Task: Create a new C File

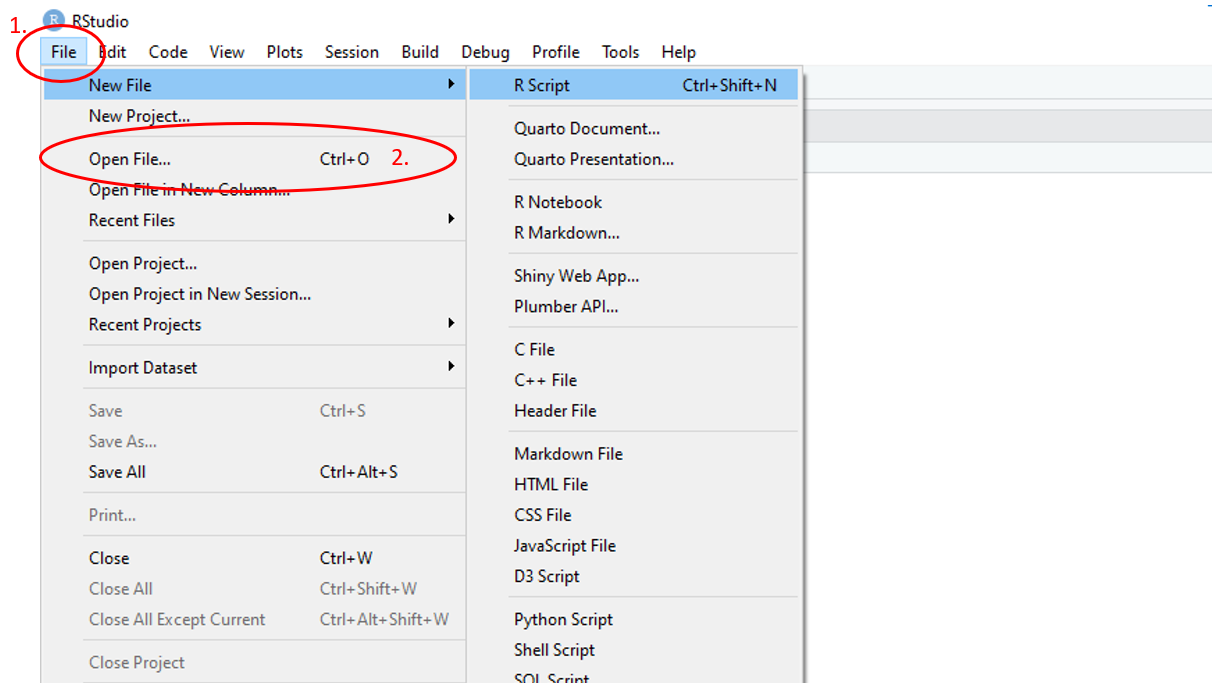Action: point(635,349)
